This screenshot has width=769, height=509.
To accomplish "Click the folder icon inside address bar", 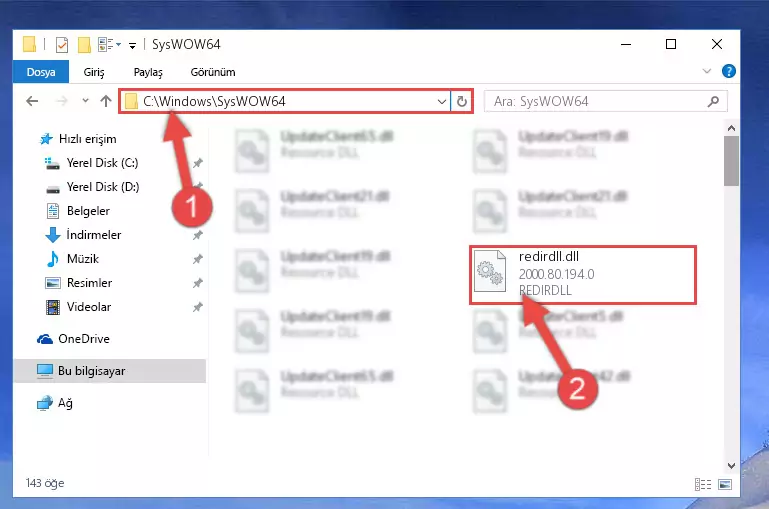I will [x=131, y=102].
